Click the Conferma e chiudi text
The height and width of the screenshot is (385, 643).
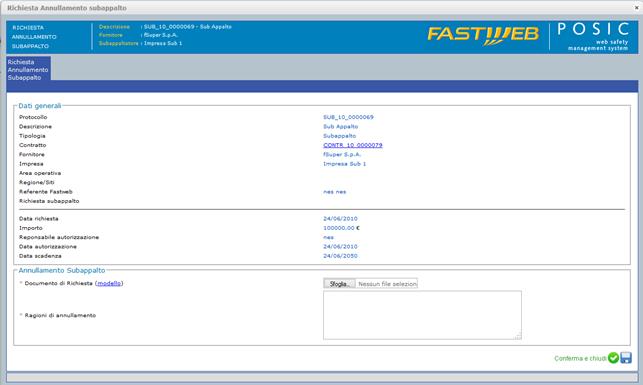click(580, 358)
